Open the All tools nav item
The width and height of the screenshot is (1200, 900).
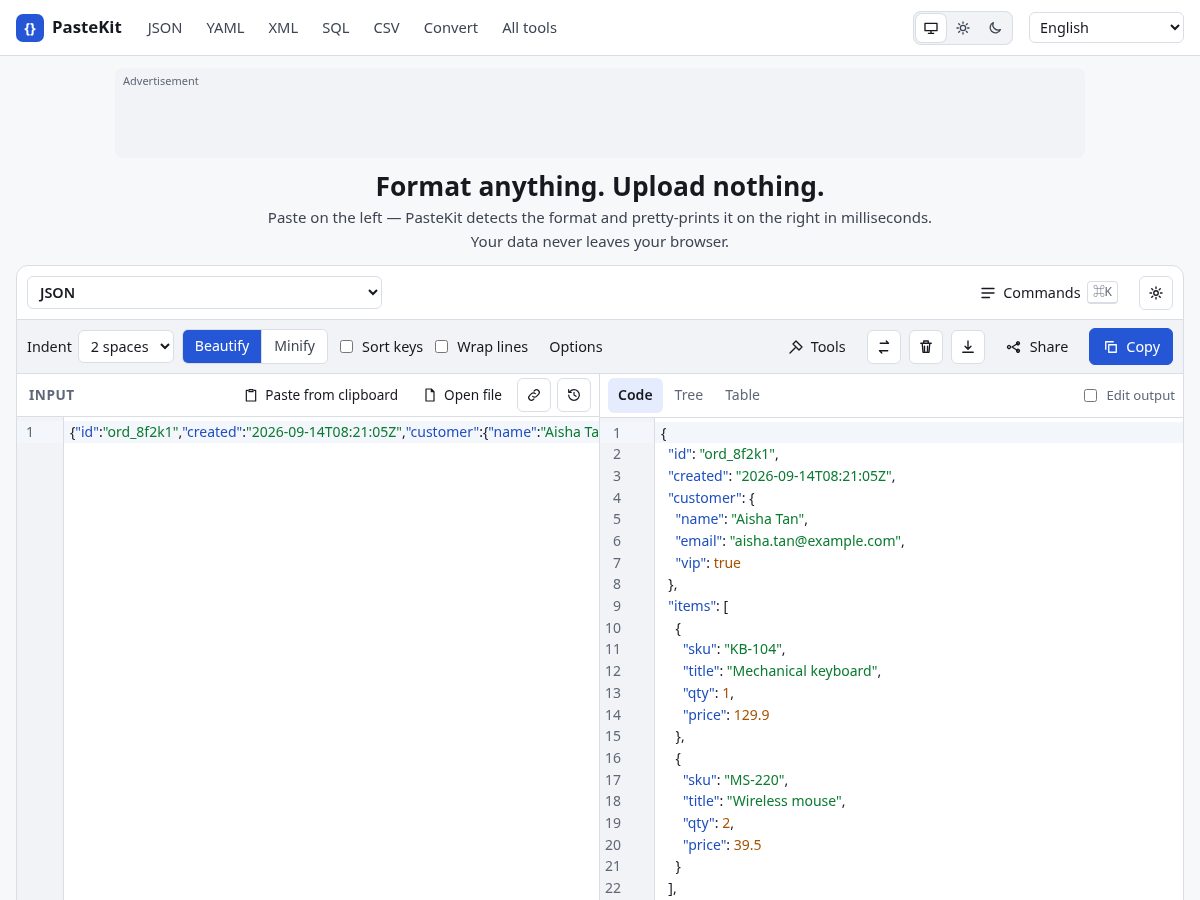click(529, 28)
